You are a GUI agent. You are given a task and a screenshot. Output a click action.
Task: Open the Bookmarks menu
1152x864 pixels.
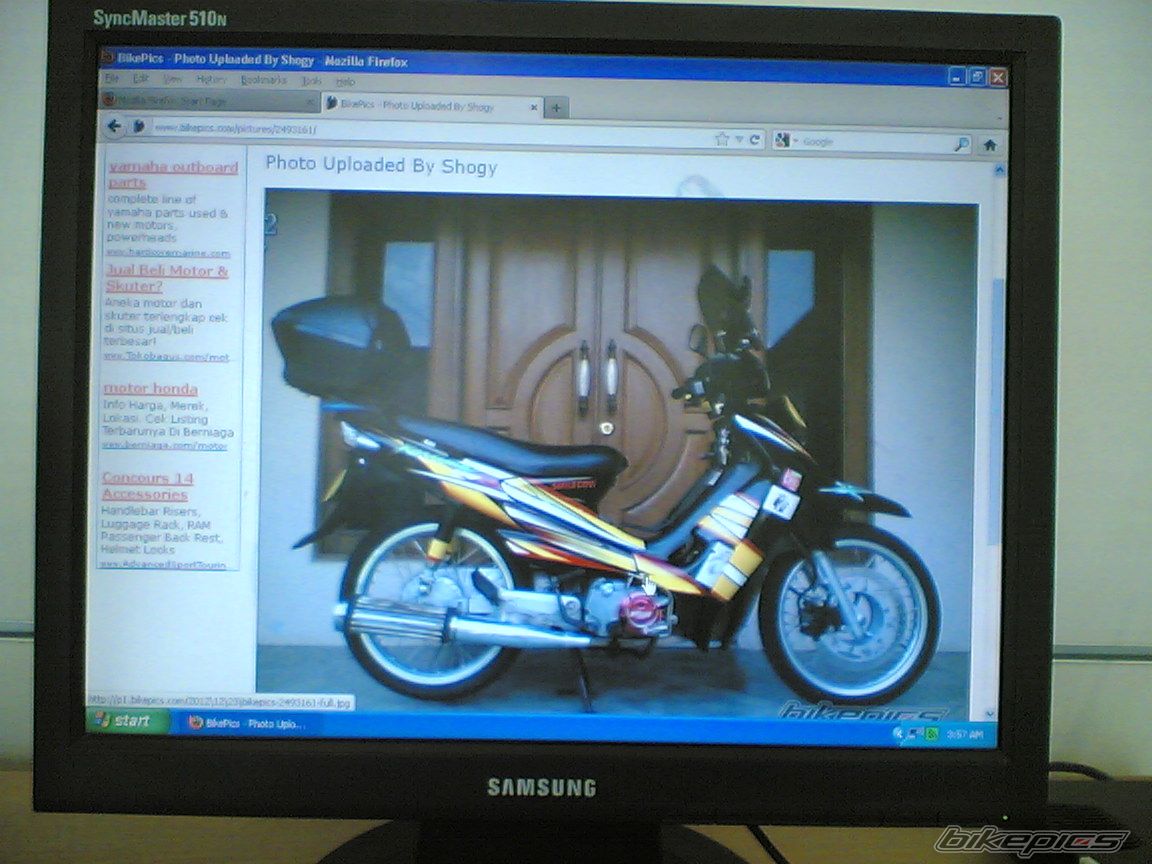(263, 80)
